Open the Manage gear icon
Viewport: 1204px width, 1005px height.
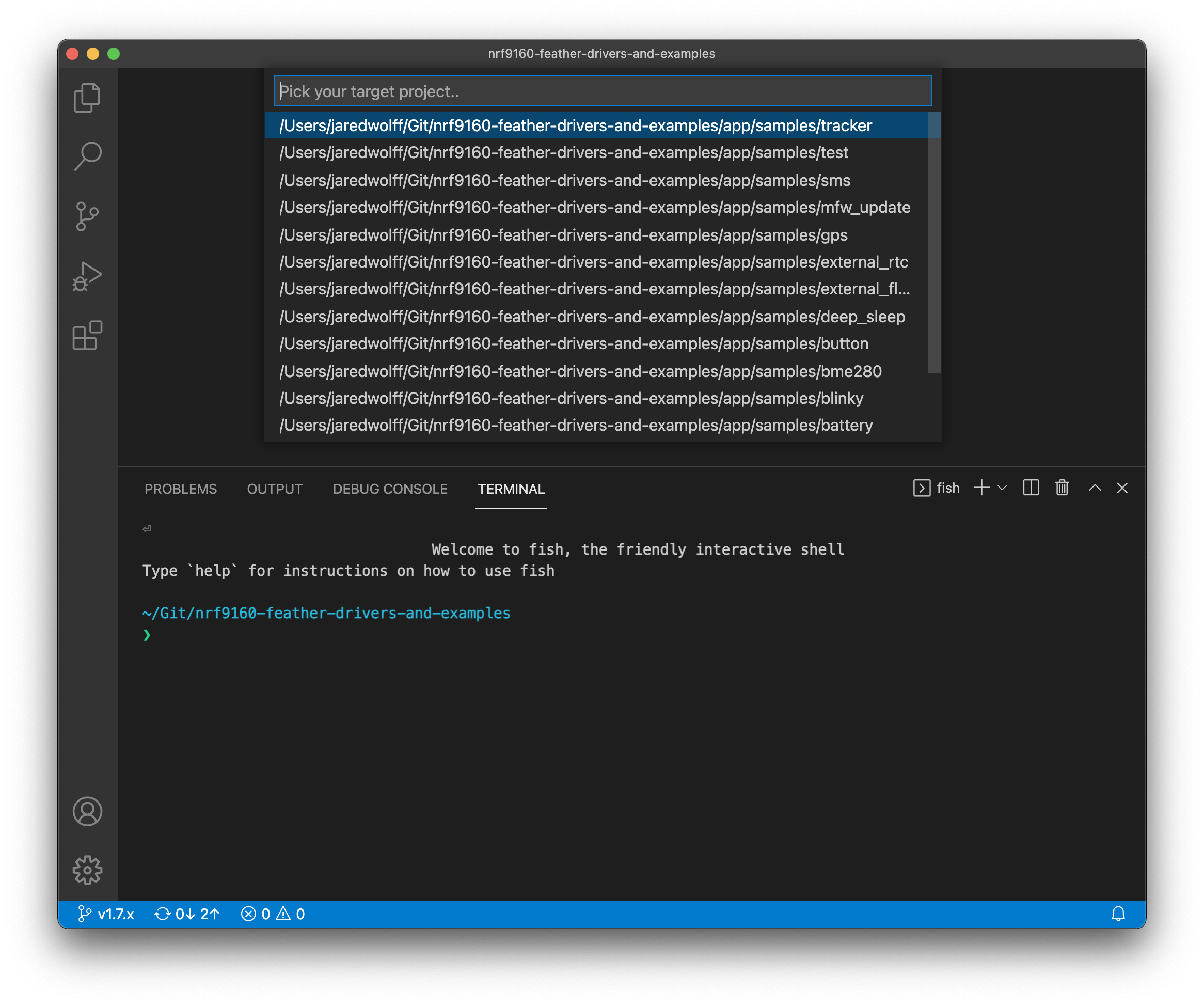click(x=87, y=870)
